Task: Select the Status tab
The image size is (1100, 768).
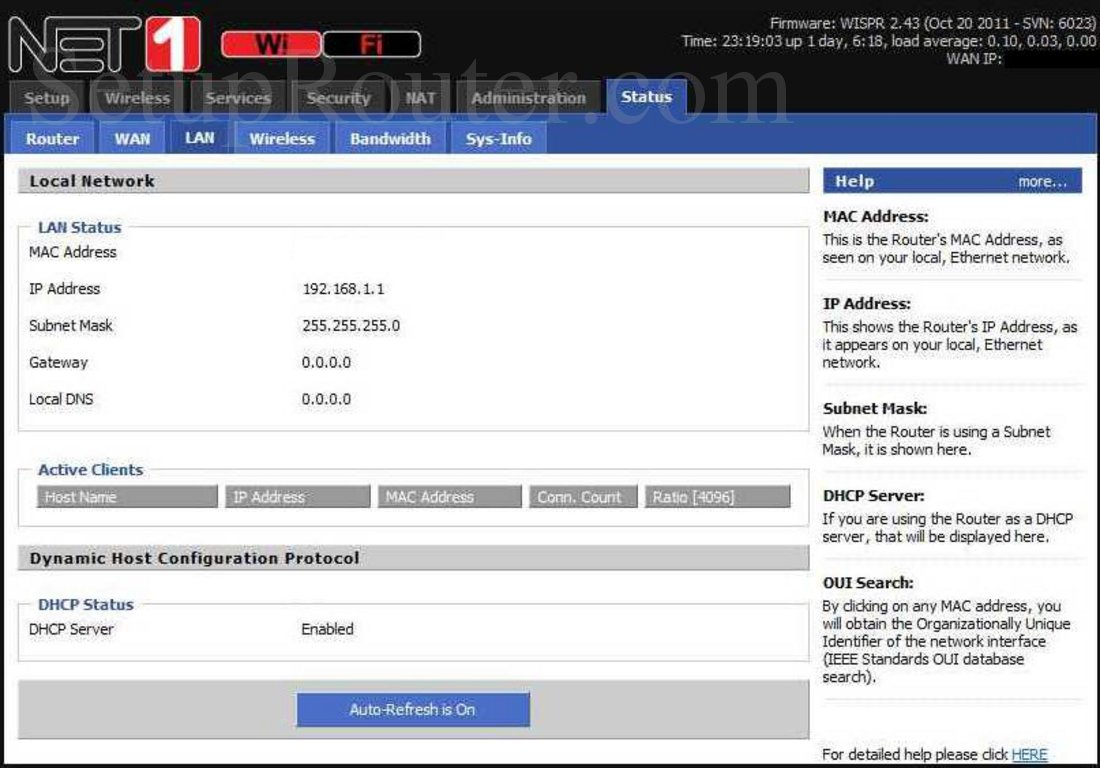Action: tap(646, 97)
